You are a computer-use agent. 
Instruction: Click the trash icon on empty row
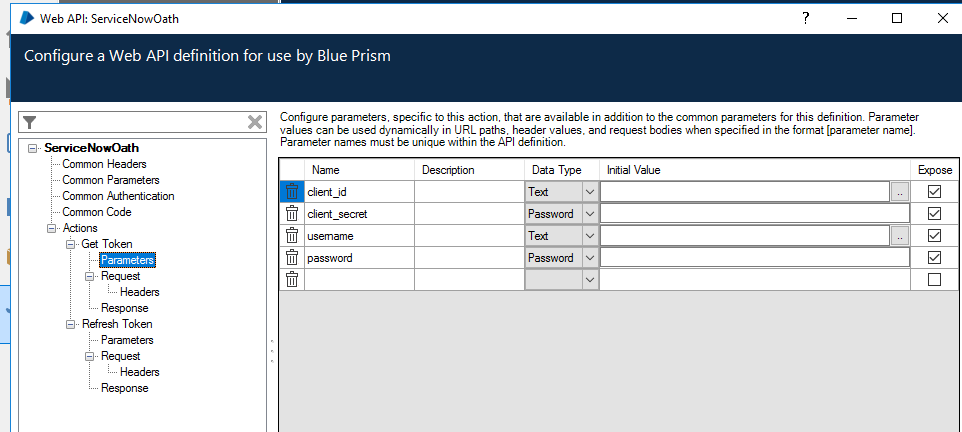point(291,279)
